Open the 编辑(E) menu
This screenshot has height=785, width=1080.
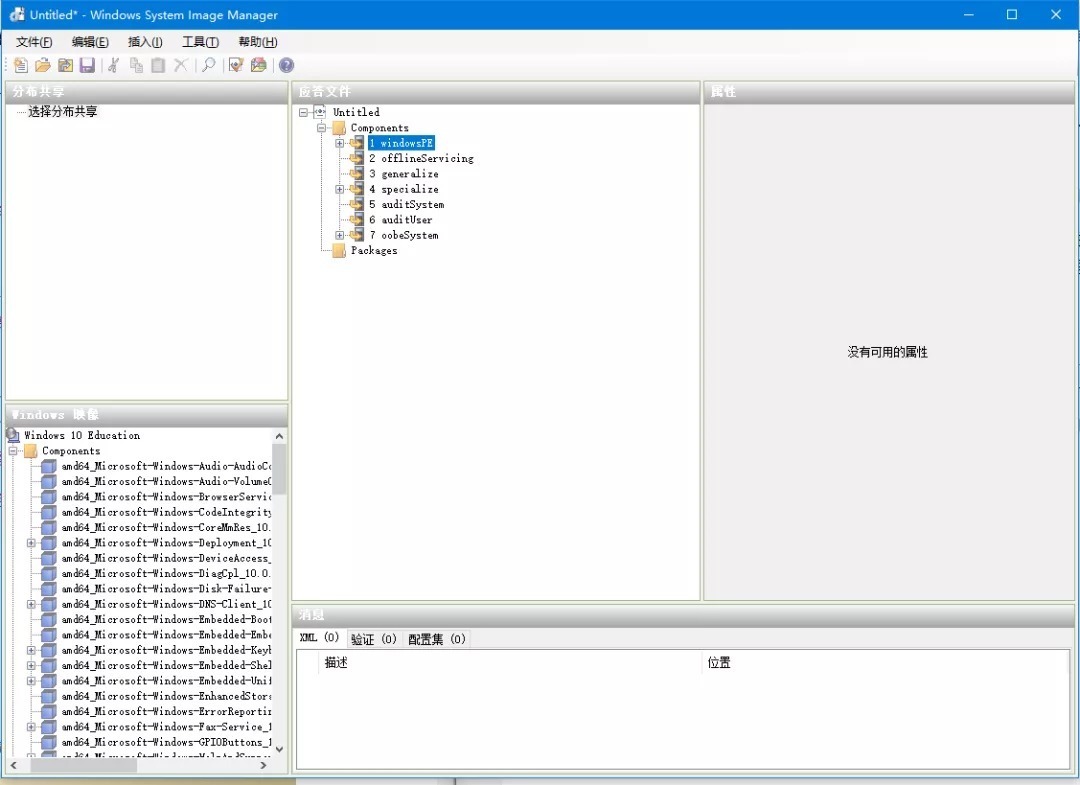pos(90,42)
